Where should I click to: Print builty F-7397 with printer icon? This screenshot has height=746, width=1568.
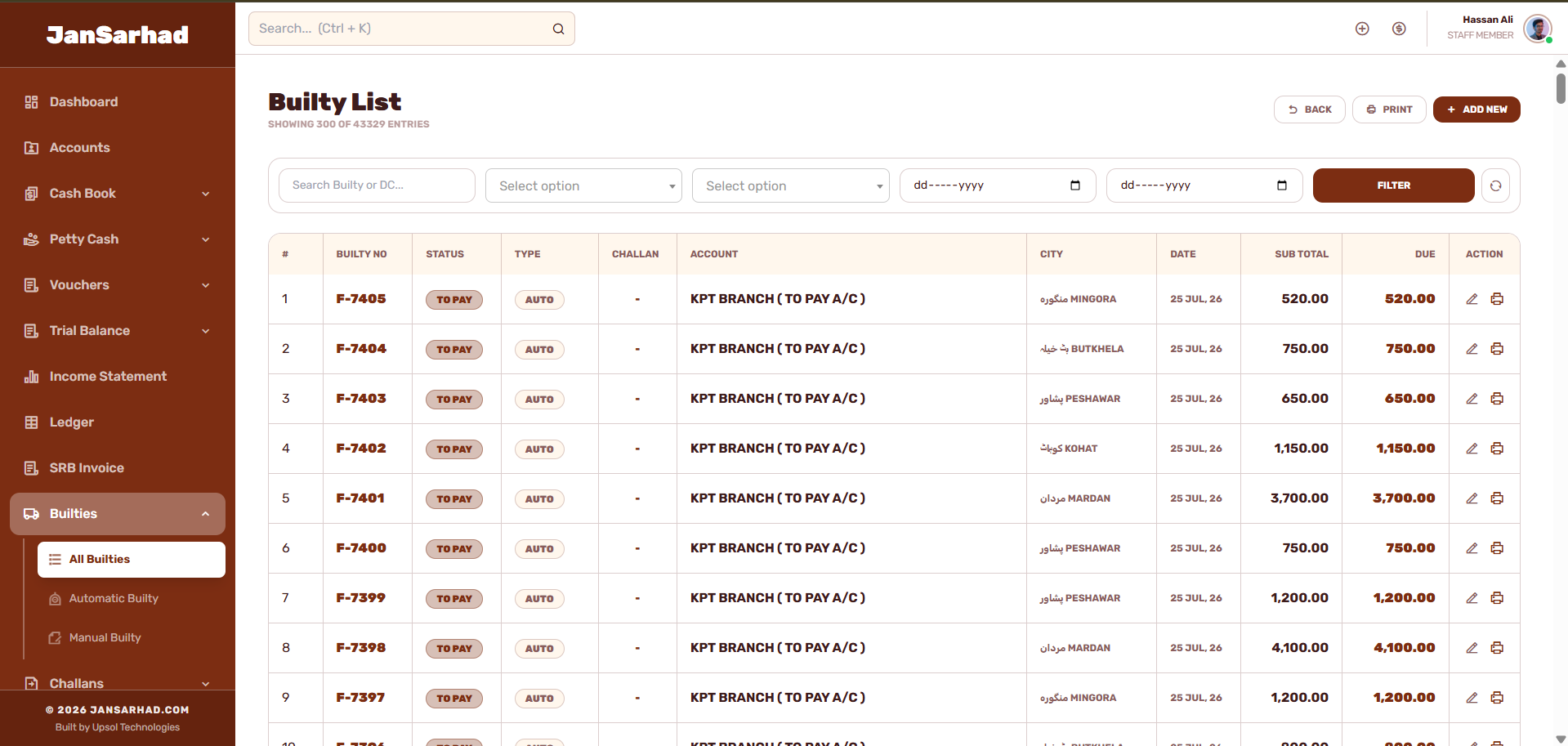1497,698
